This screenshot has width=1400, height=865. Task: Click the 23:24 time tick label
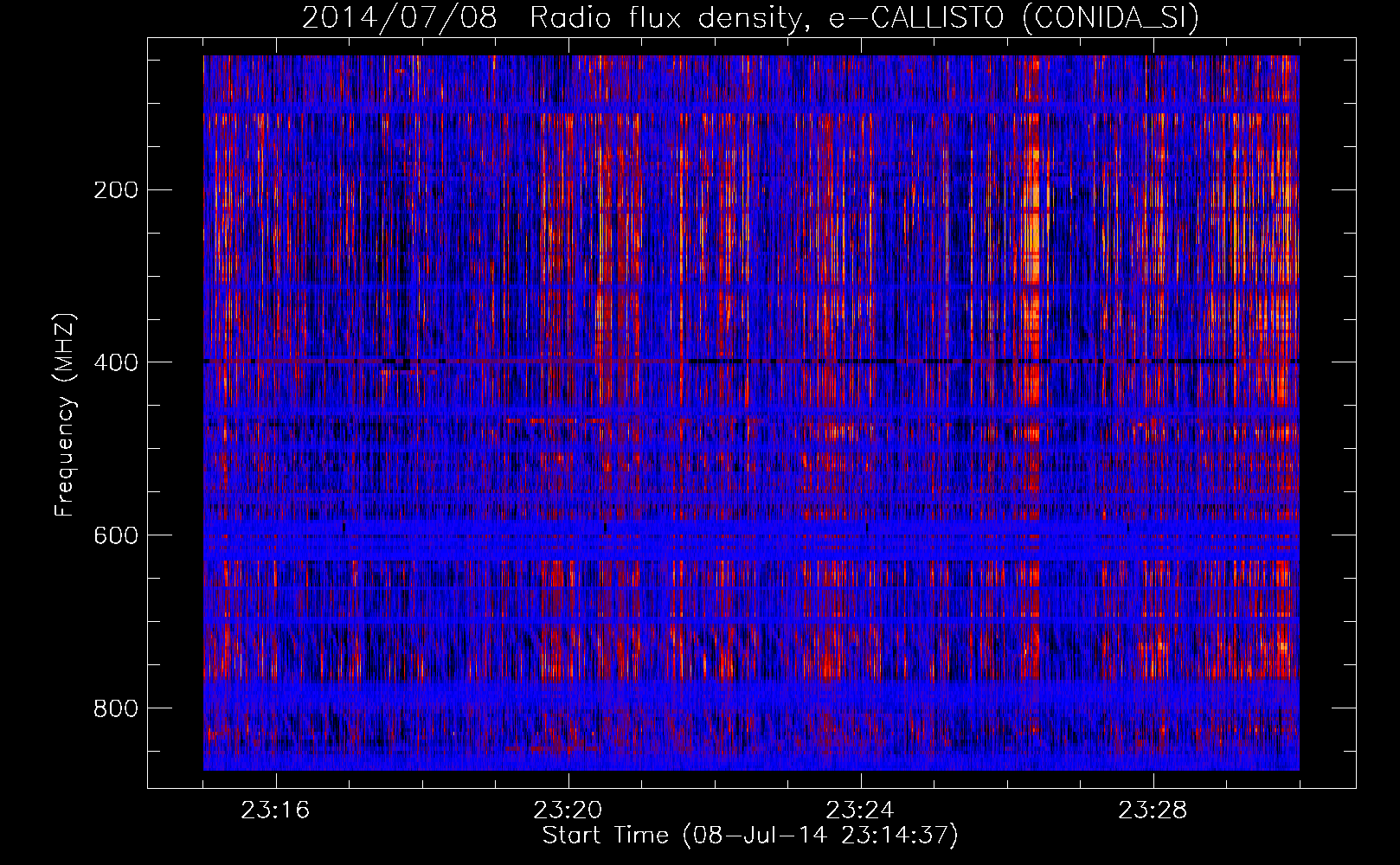(860, 811)
